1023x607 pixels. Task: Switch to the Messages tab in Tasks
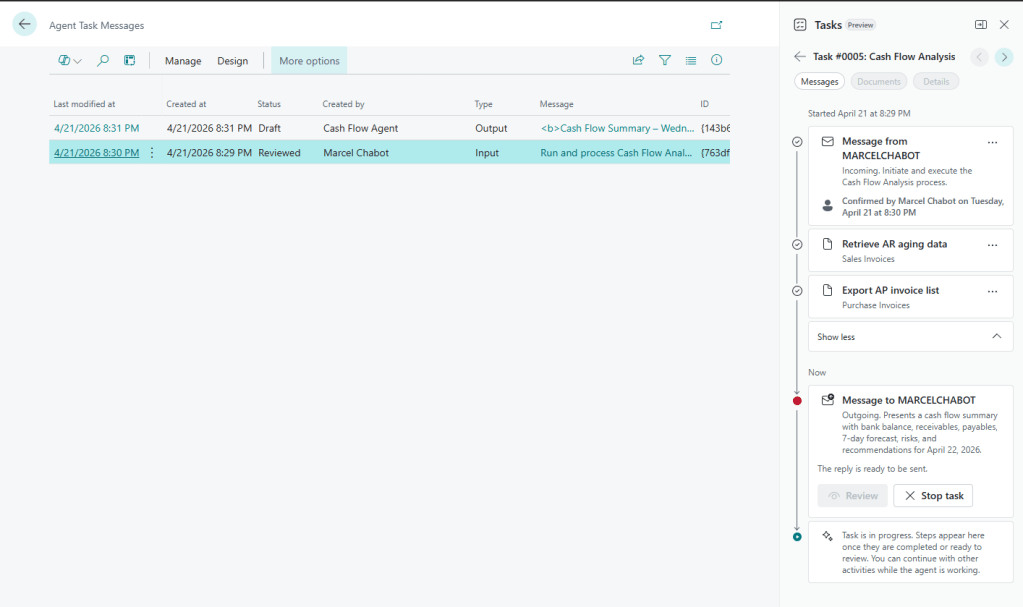click(819, 82)
